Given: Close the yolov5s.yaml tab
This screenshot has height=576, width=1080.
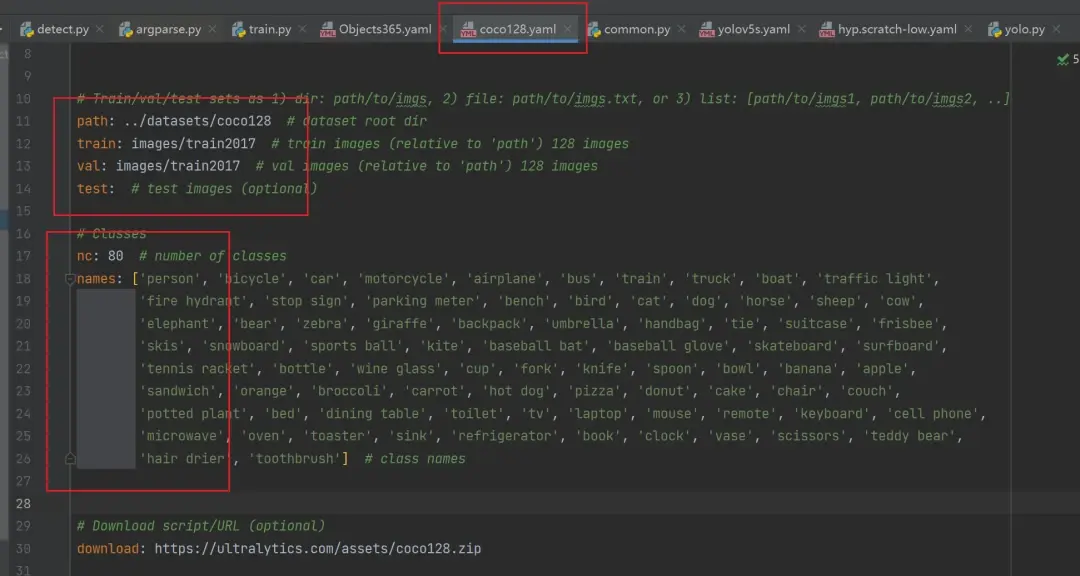Looking at the screenshot, I should tap(801, 29).
